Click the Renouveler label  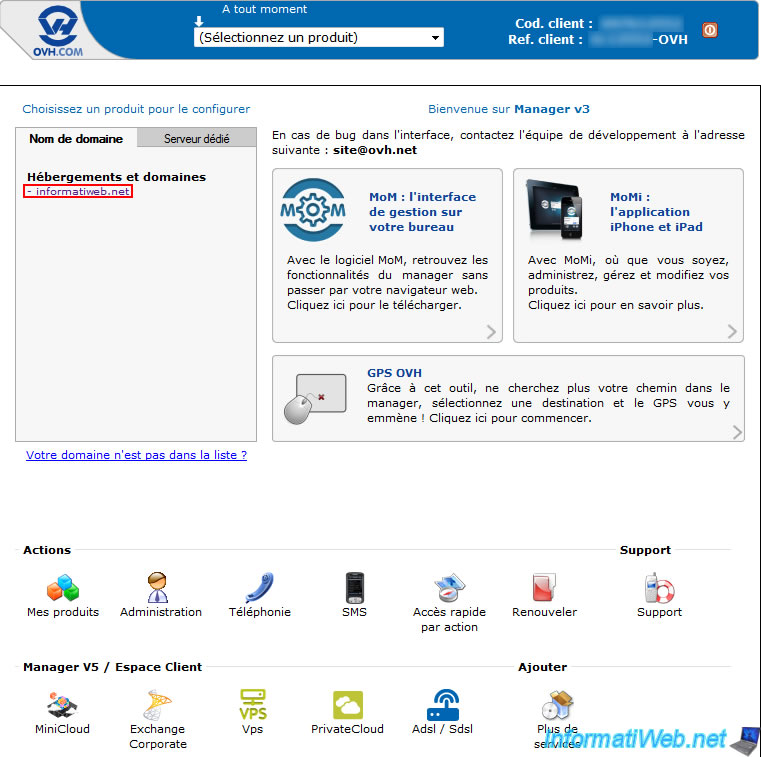click(x=544, y=612)
